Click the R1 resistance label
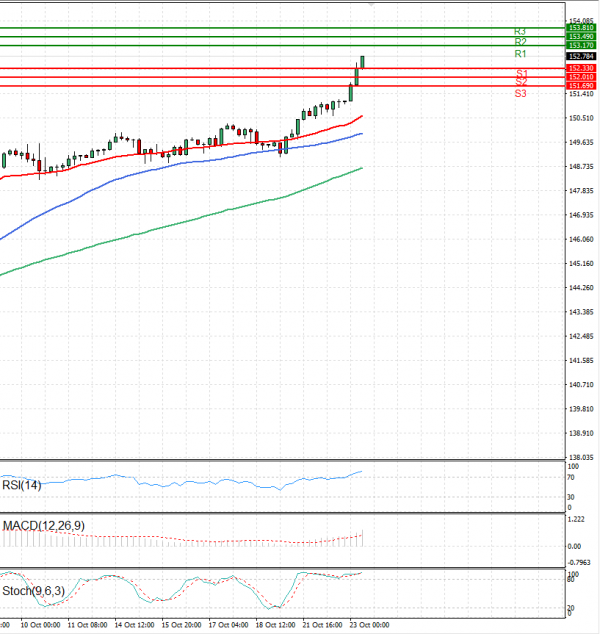 click(x=520, y=54)
